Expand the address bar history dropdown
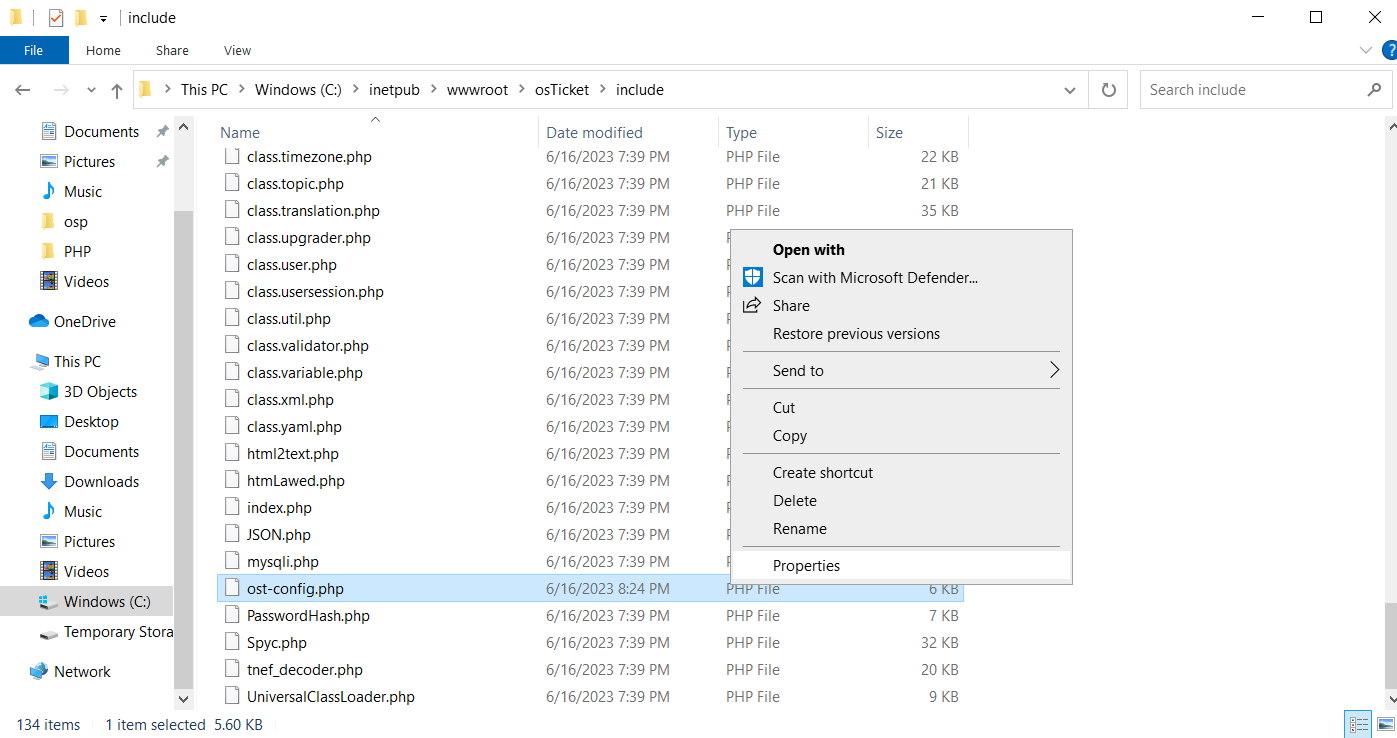 pyautogui.click(x=1069, y=90)
